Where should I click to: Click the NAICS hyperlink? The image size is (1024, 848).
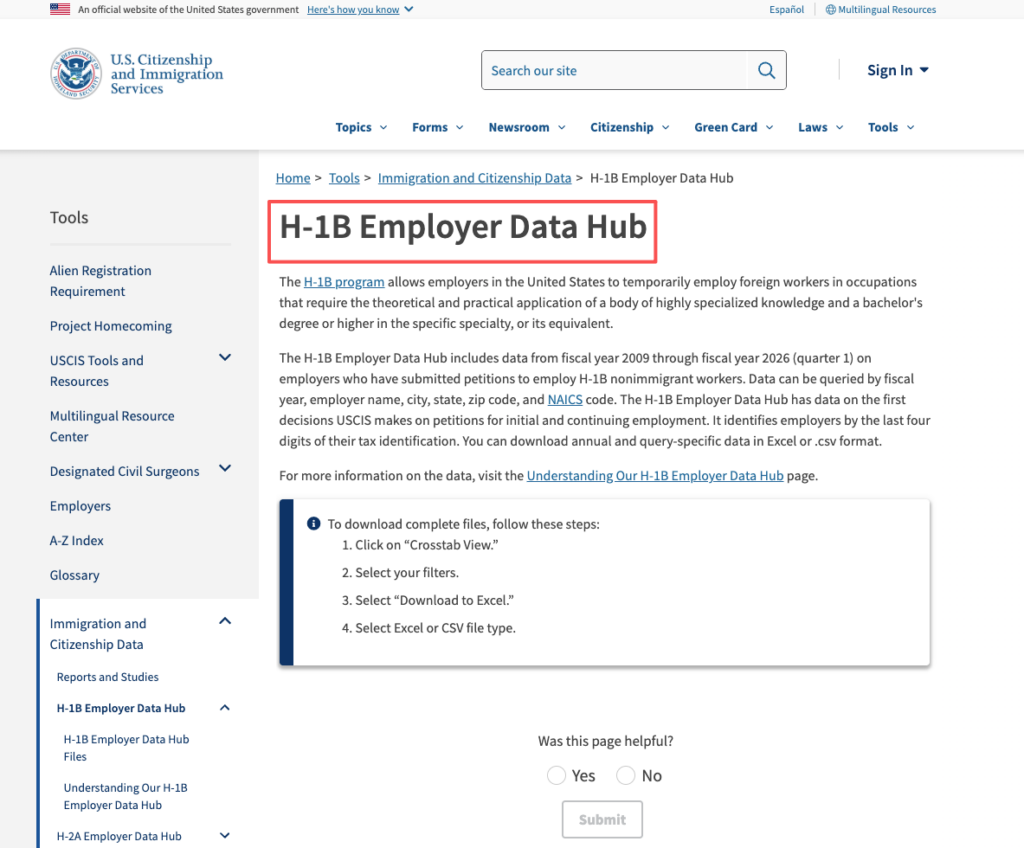[565, 399]
